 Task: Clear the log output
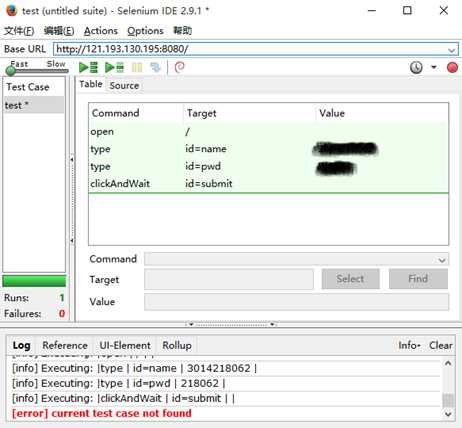click(x=441, y=345)
